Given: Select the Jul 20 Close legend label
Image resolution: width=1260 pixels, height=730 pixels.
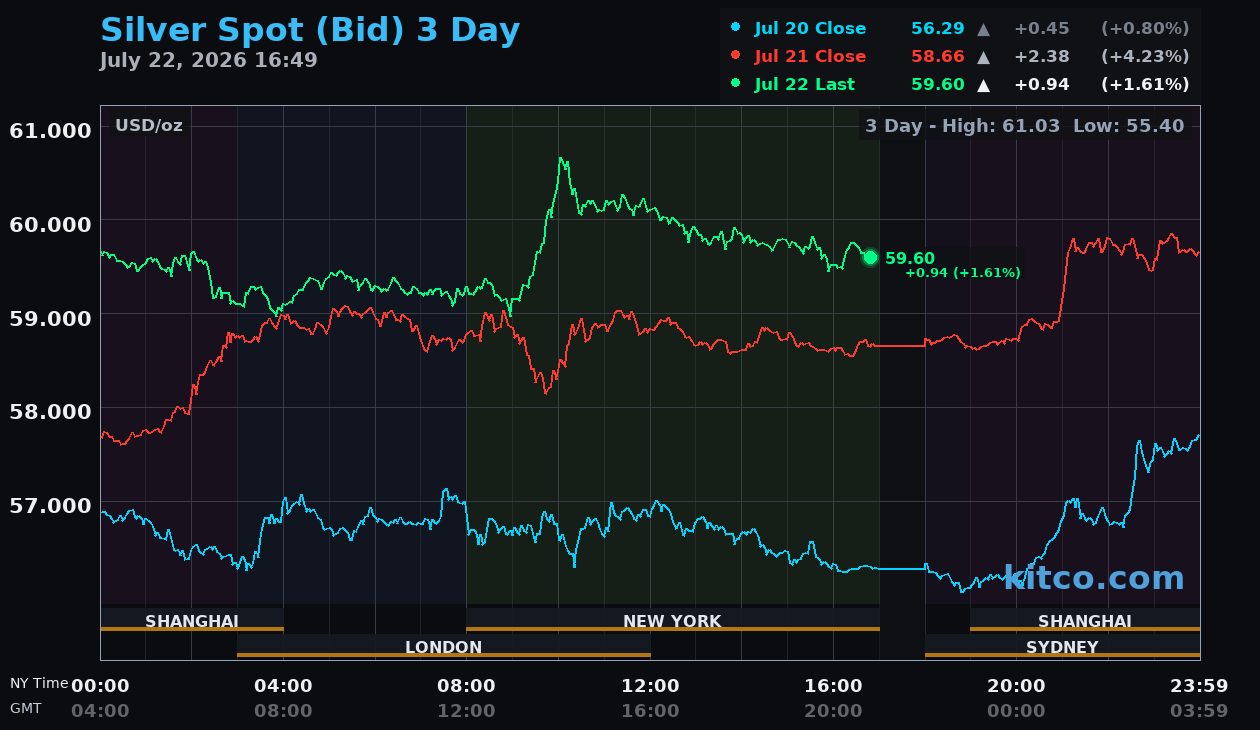Looking at the screenshot, I should [810, 29].
